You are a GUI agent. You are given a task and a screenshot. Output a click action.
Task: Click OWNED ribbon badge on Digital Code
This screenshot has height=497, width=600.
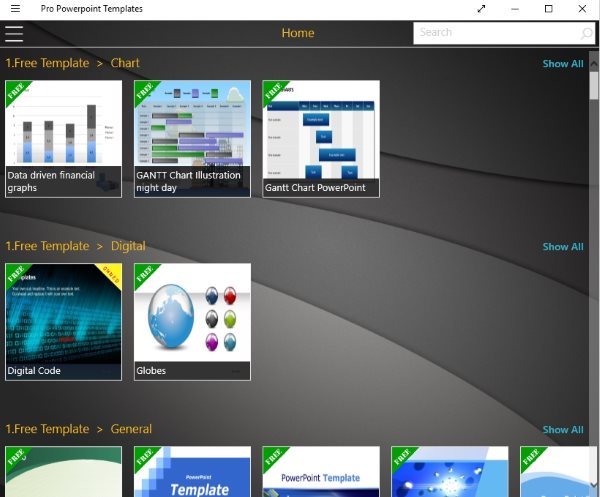coord(111,274)
